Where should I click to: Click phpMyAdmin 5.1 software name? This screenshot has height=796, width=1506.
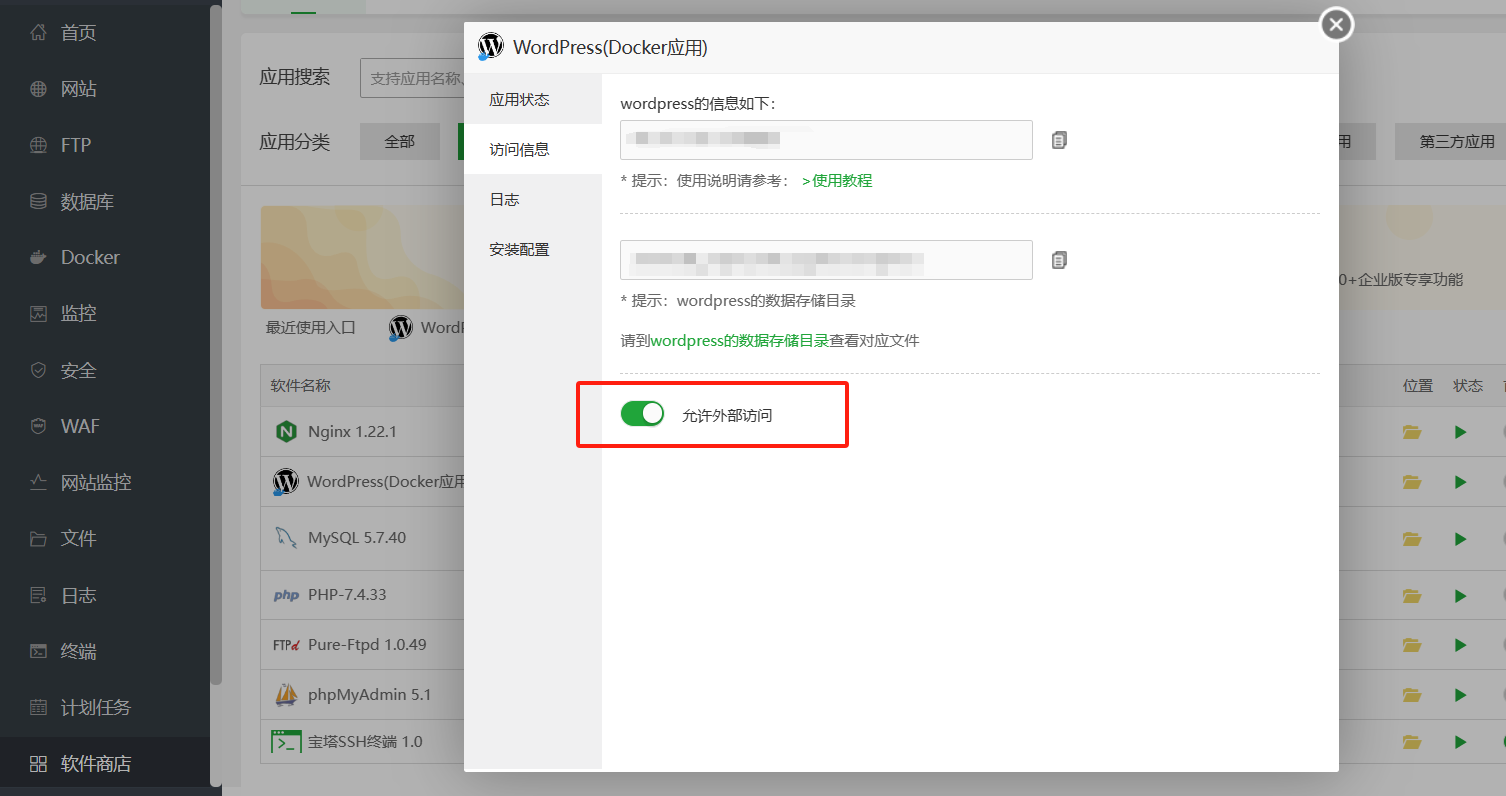point(370,694)
